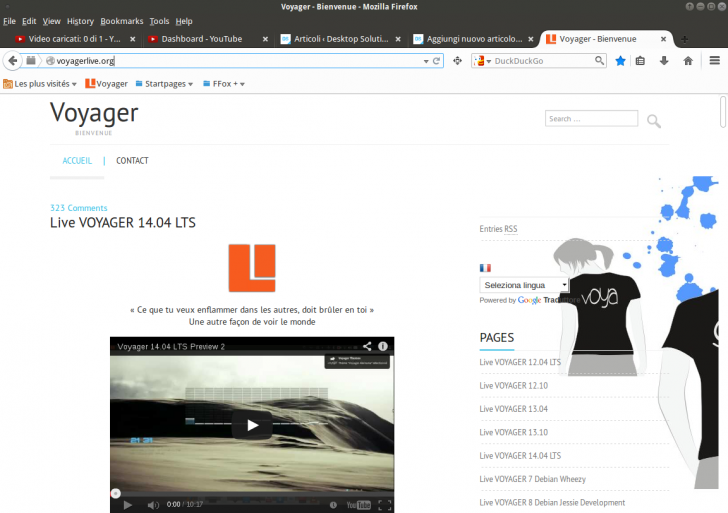
Task: Open the Firefox downloads arrow icon
Action: pyautogui.click(x=664, y=61)
